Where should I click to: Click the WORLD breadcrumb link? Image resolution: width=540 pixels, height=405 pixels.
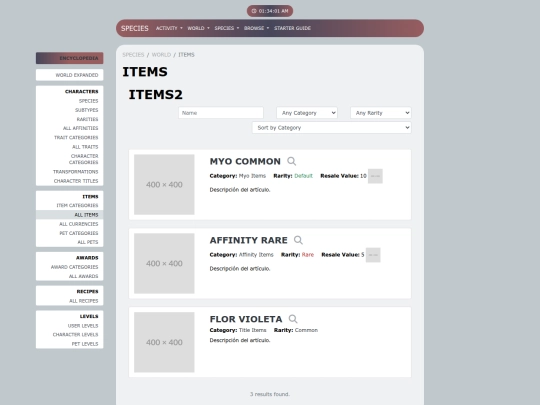[161, 55]
